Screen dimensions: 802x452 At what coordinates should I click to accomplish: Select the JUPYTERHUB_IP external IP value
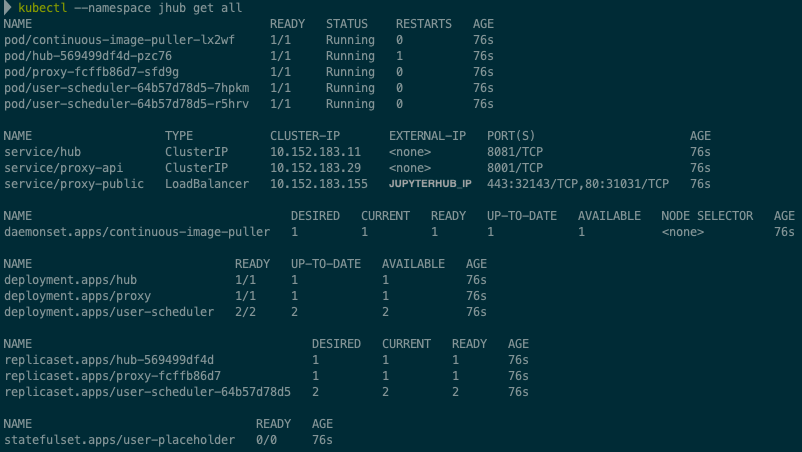pyautogui.click(x=429, y=184)
